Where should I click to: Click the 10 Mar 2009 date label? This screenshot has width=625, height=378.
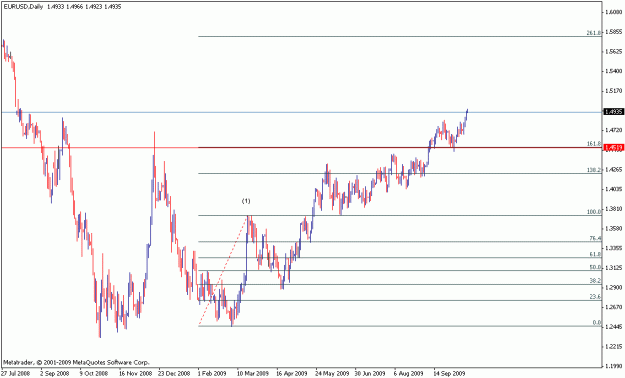coord(254,374)
